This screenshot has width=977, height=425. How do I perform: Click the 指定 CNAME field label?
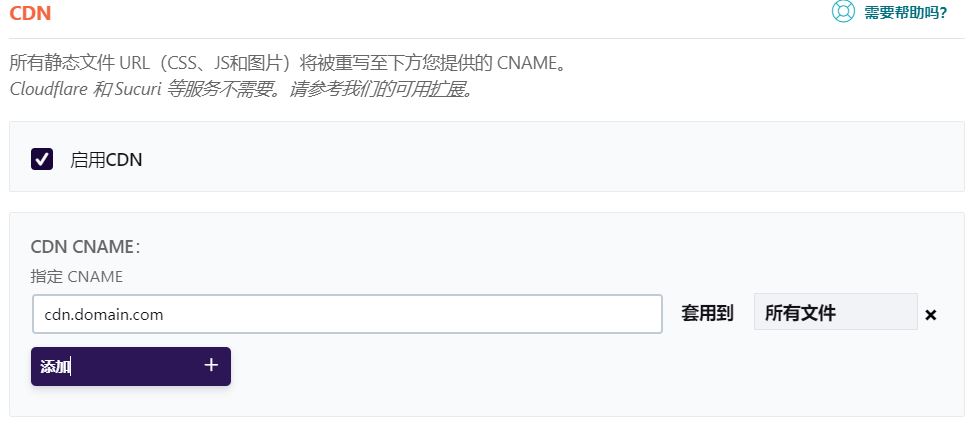tap(77, 277)
